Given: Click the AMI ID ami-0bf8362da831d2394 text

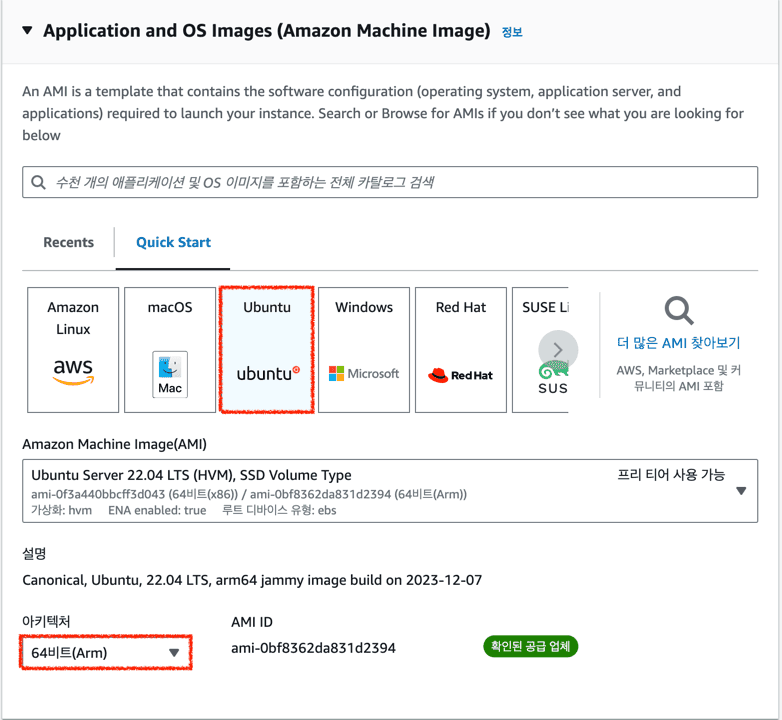Looking at the screenshot, I should [x=313, y=648].
